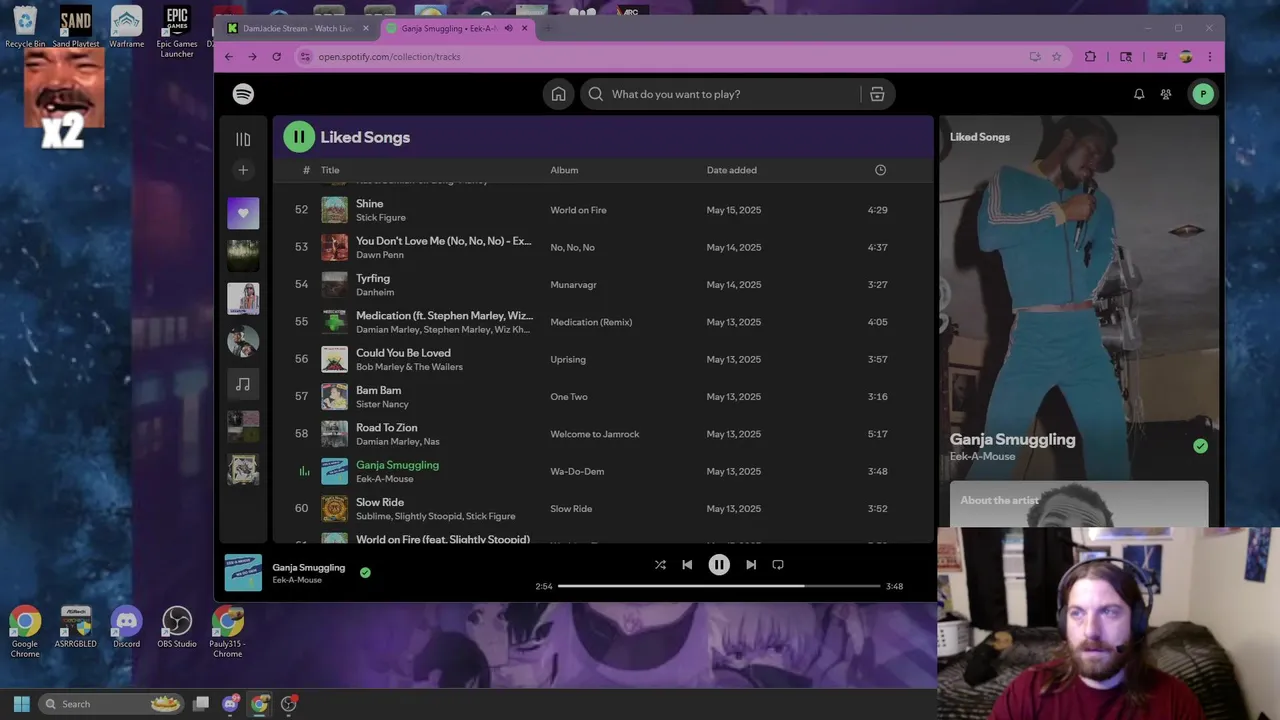Click Dawn Penn artist link
The image size is (1280, 720).
point(380,255)
